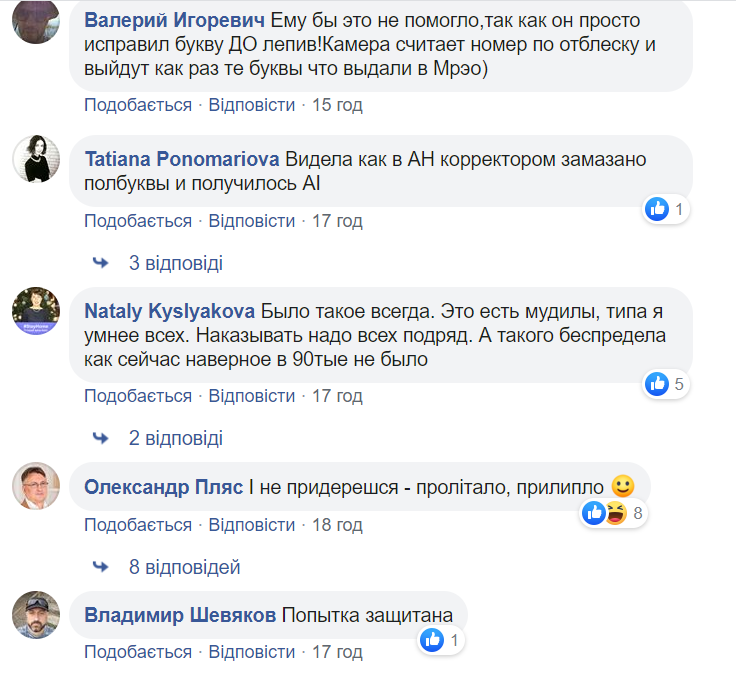Like Nataly Kyslyakova's comment via Подобається
The height and width of the screenshot is (677, 736).
[x=138, y=396]
